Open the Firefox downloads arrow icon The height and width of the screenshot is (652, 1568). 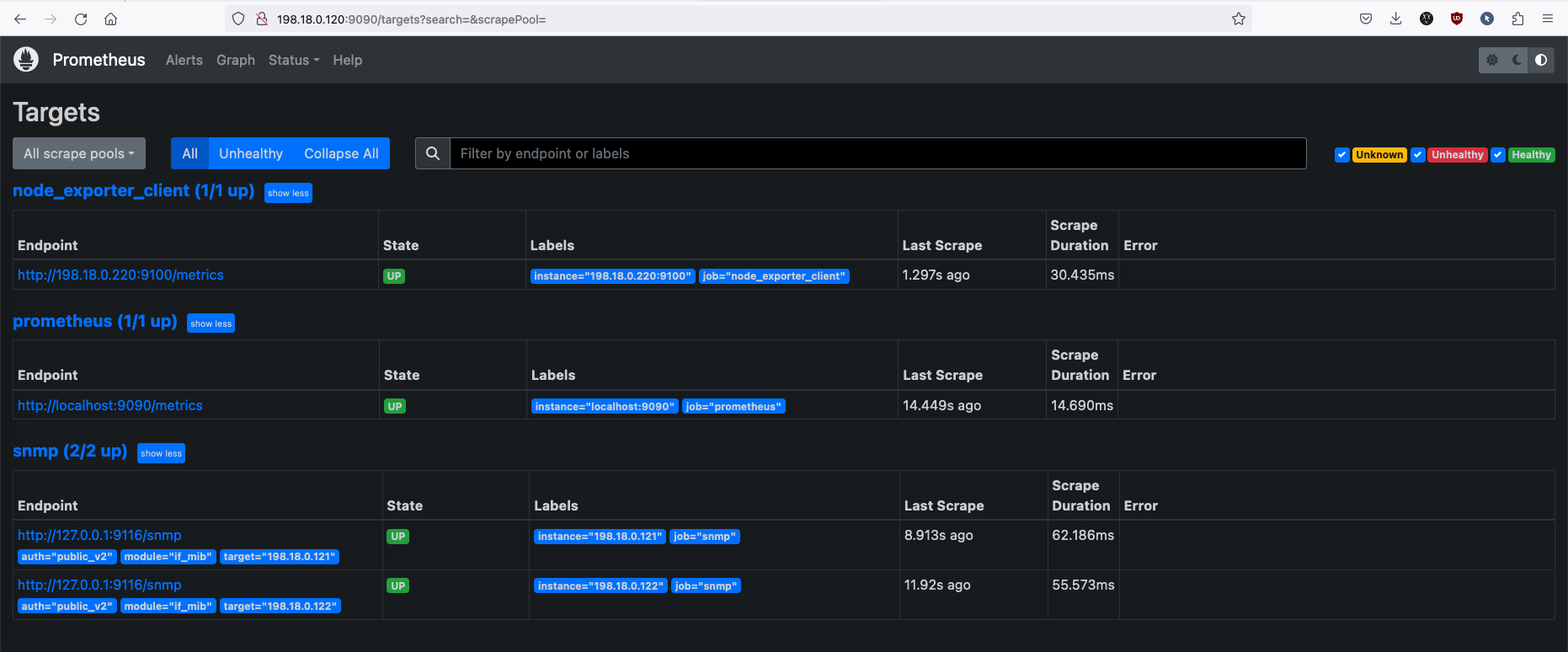tap(1395, 19)
